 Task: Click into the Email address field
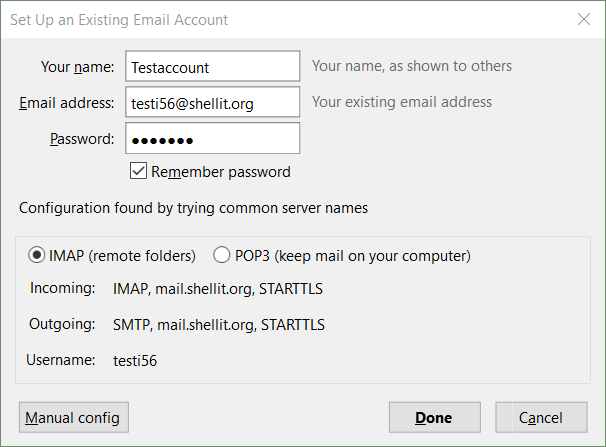213,102
